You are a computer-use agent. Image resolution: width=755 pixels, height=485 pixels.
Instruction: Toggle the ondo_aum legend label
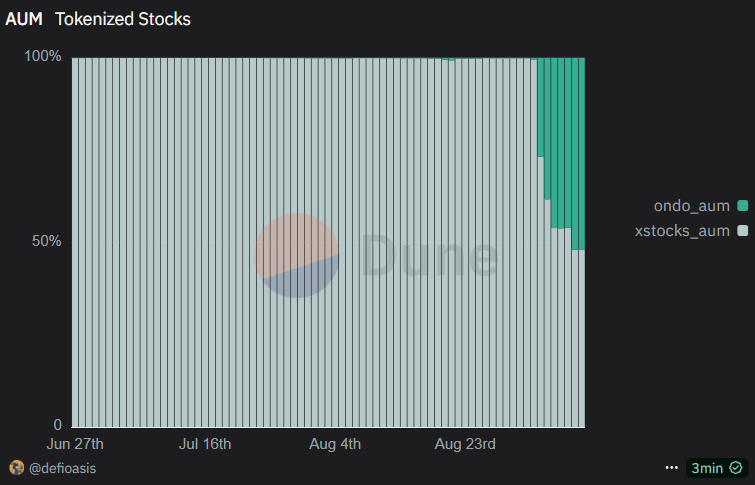[x=691, y=206]
